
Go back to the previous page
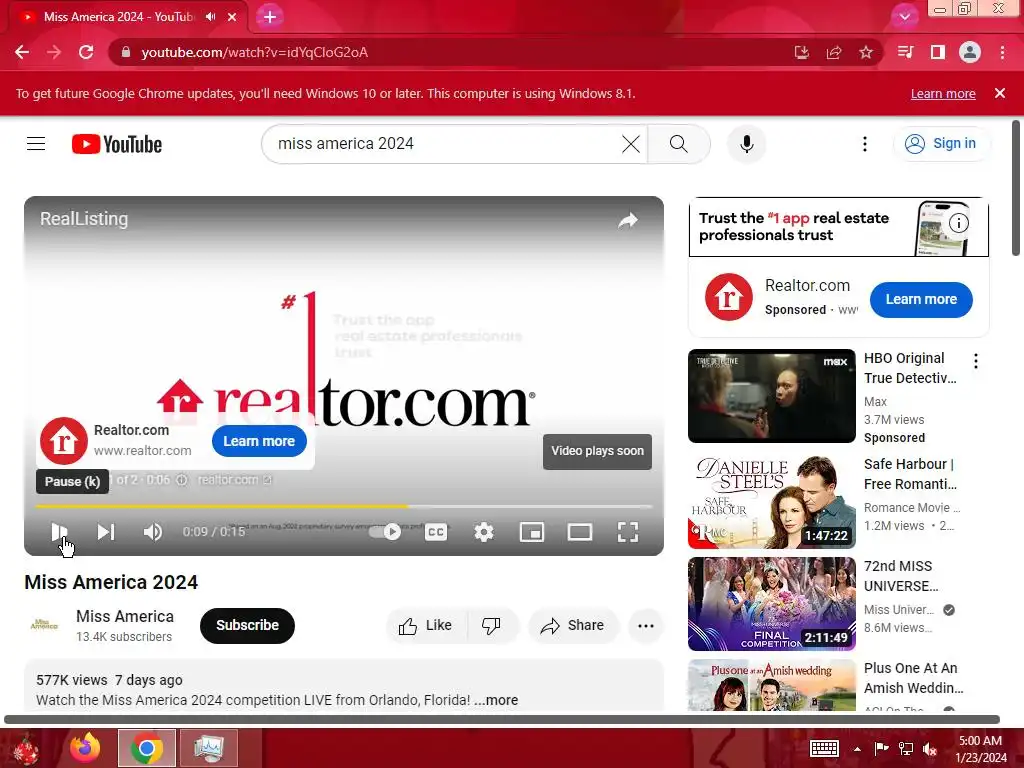(x=22, y=52)
